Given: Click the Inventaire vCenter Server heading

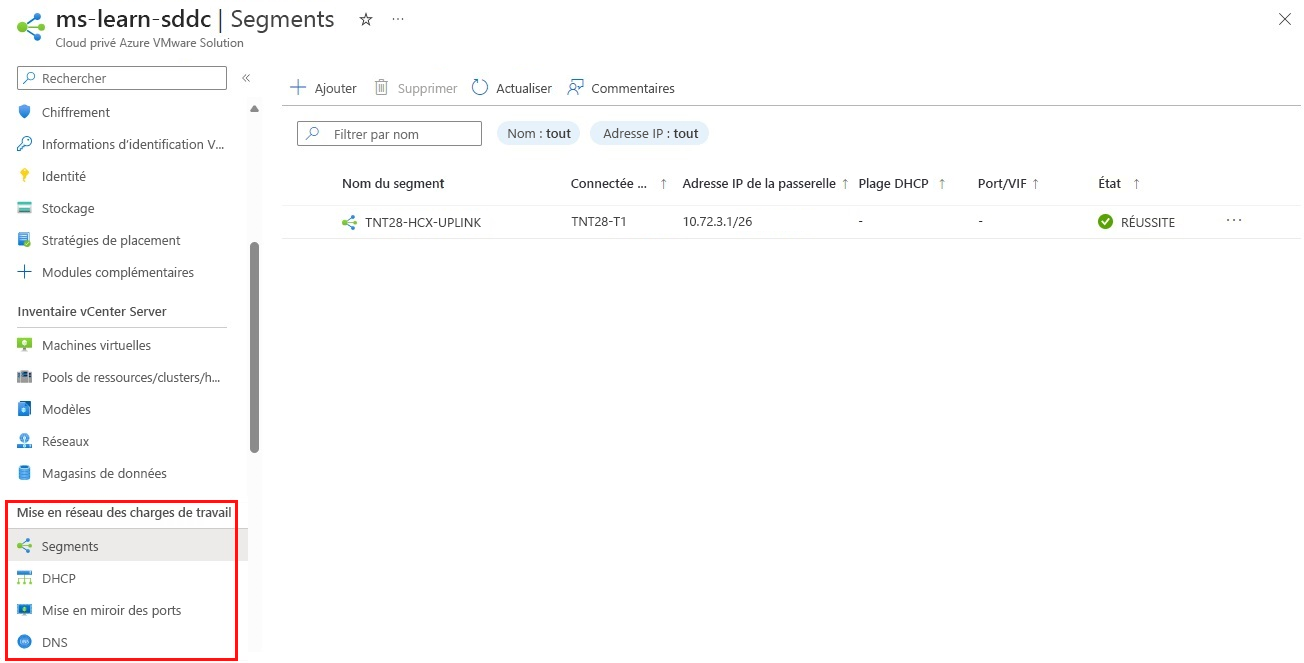Looking at the screenshot, I should [x=91, y=311].
